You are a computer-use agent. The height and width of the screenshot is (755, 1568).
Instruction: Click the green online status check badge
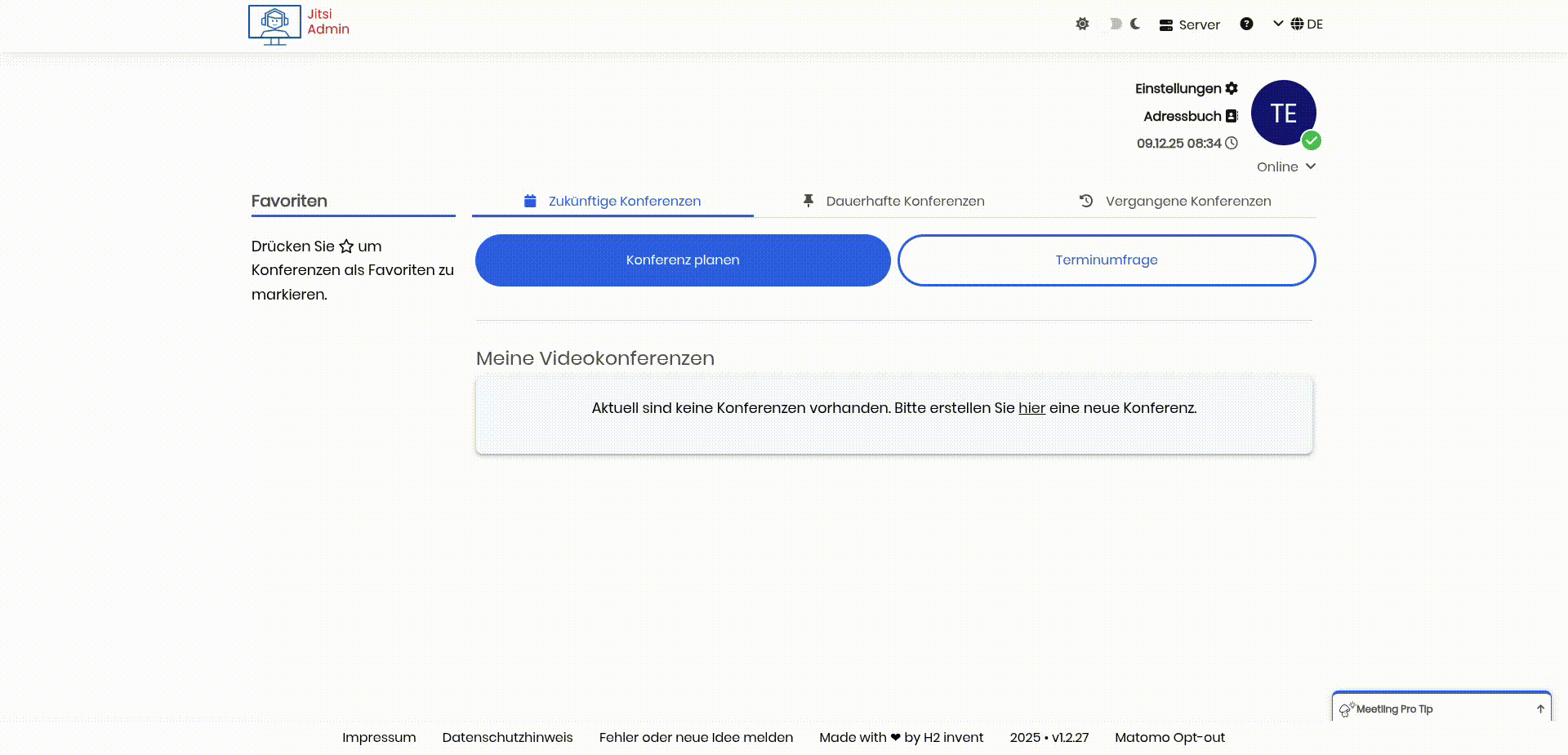[1312, 141]
